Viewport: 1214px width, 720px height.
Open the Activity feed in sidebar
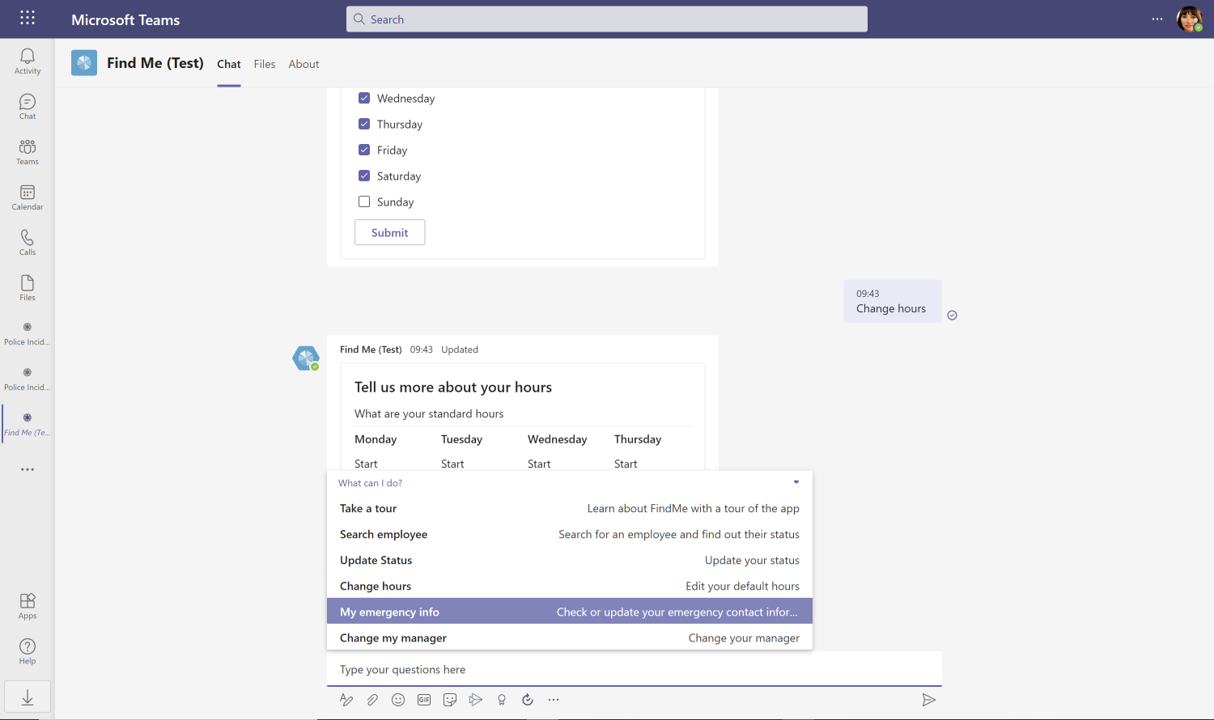point(27,61)
